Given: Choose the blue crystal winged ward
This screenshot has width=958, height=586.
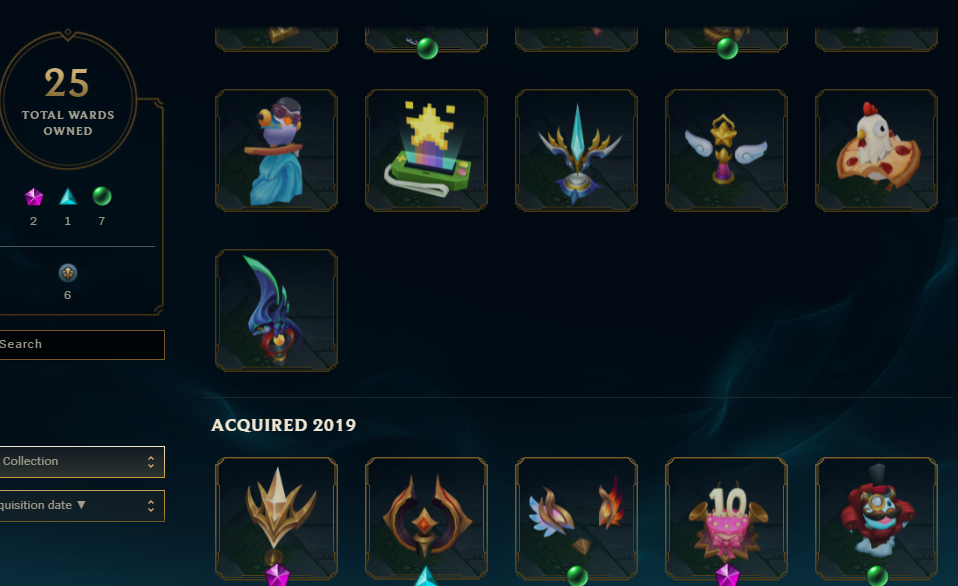Looking at the screenshot, I should click(576, 150).
